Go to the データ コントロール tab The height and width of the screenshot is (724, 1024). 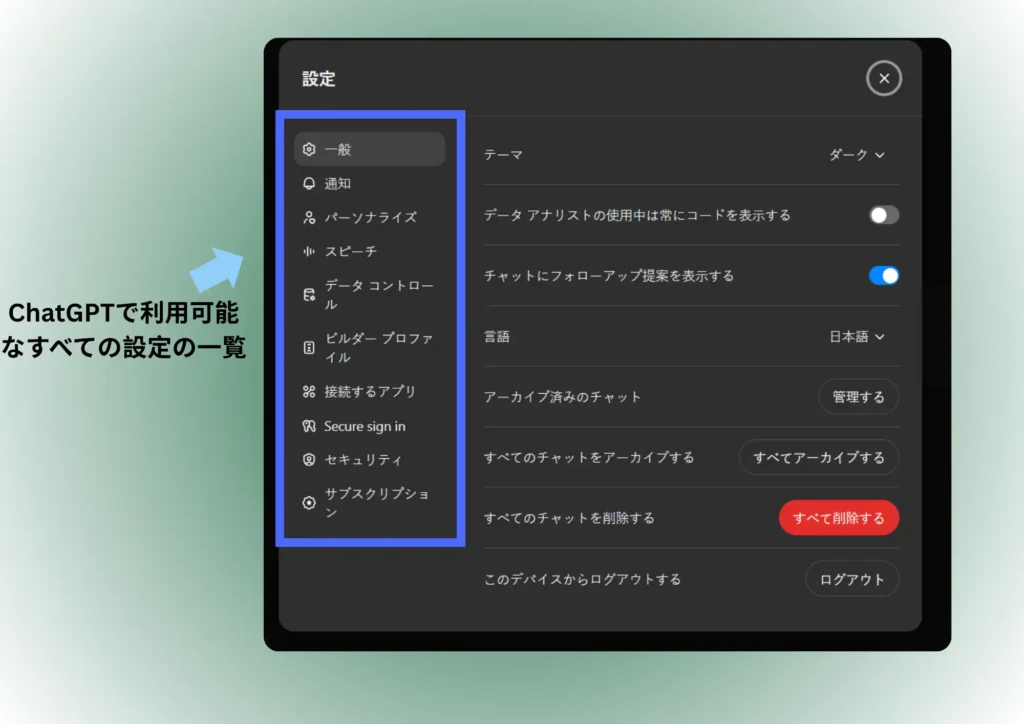(x=370, y=295)
